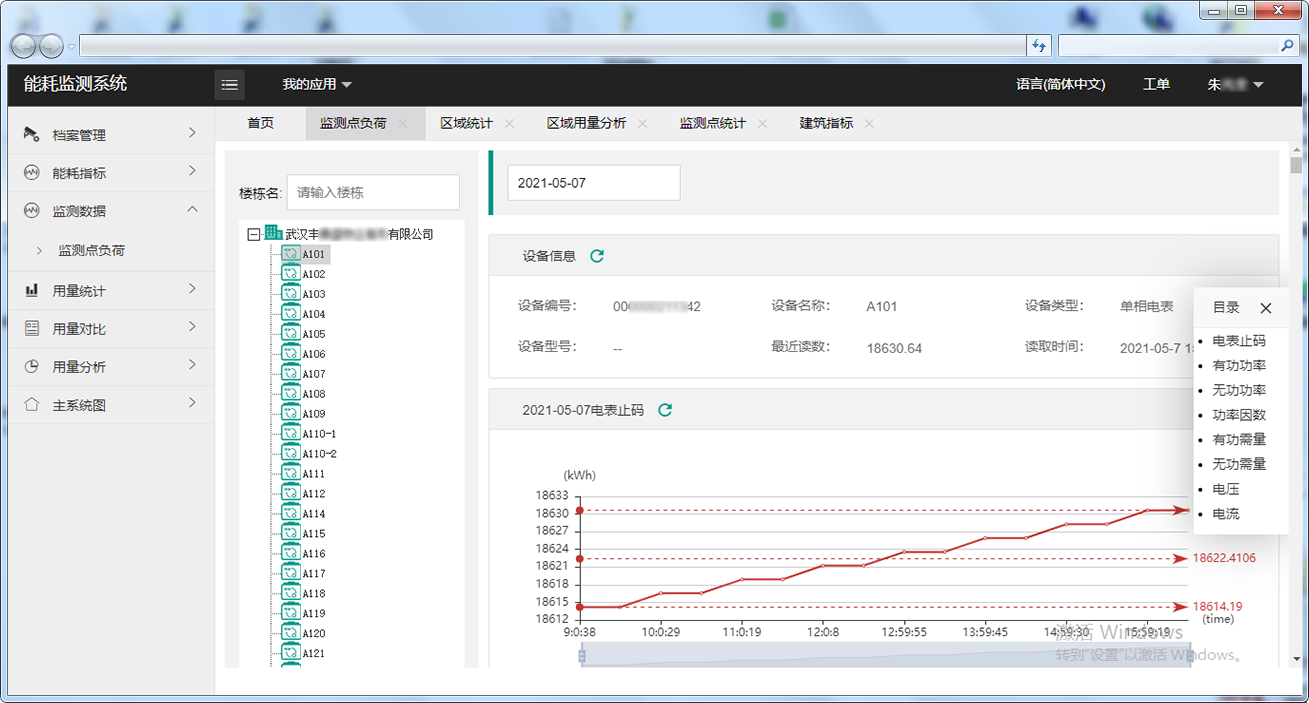Screen dimensions: 1309x703
Task: Click the company building icon in tree
Action: [x=273, y=233]
